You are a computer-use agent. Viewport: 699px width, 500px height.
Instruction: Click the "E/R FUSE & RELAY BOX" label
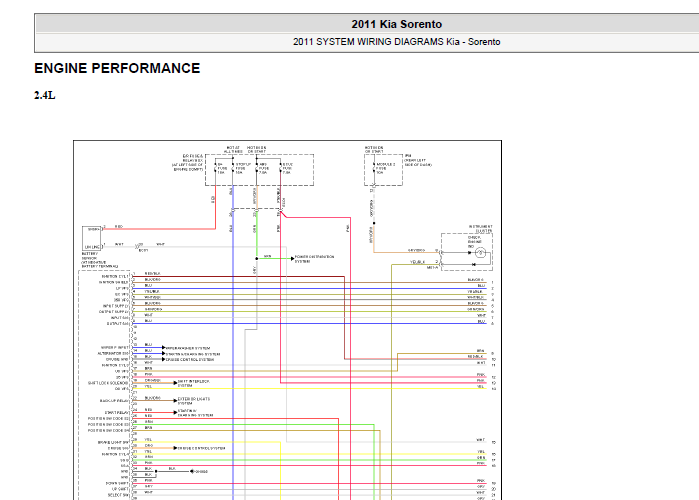coord(193,158)
